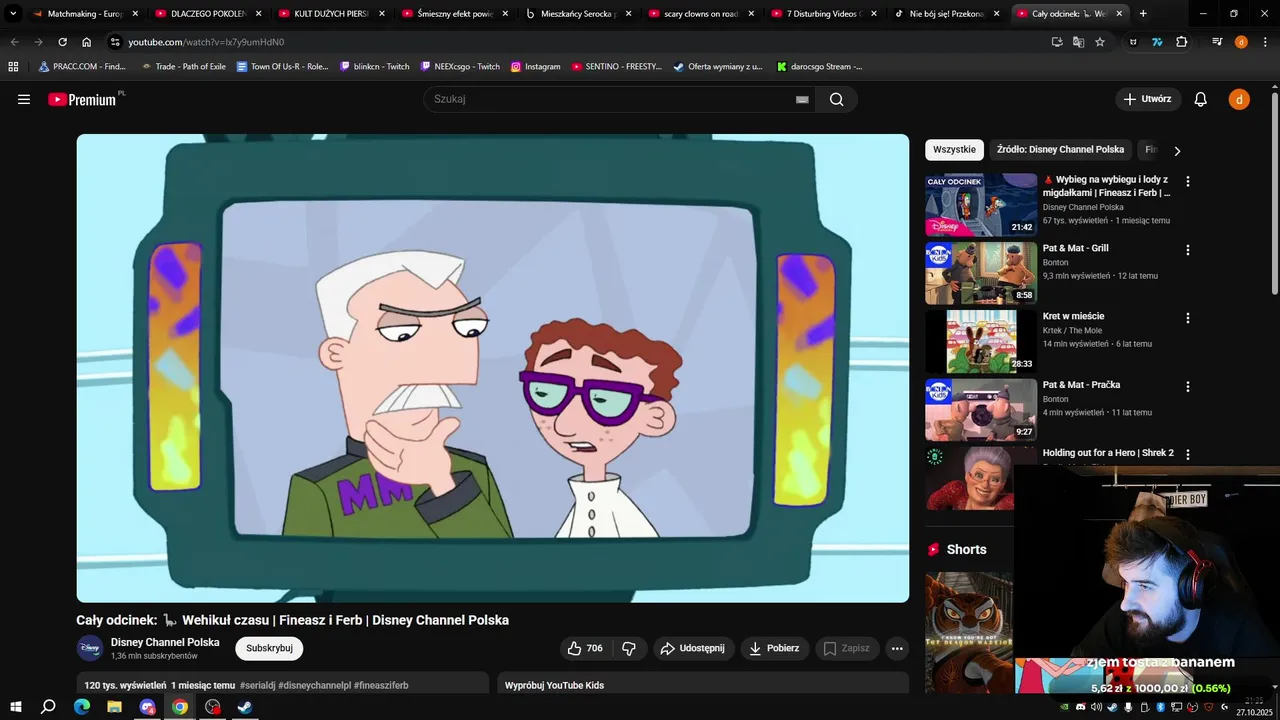Click the Chrome address bar URL

tap(206, 42)
